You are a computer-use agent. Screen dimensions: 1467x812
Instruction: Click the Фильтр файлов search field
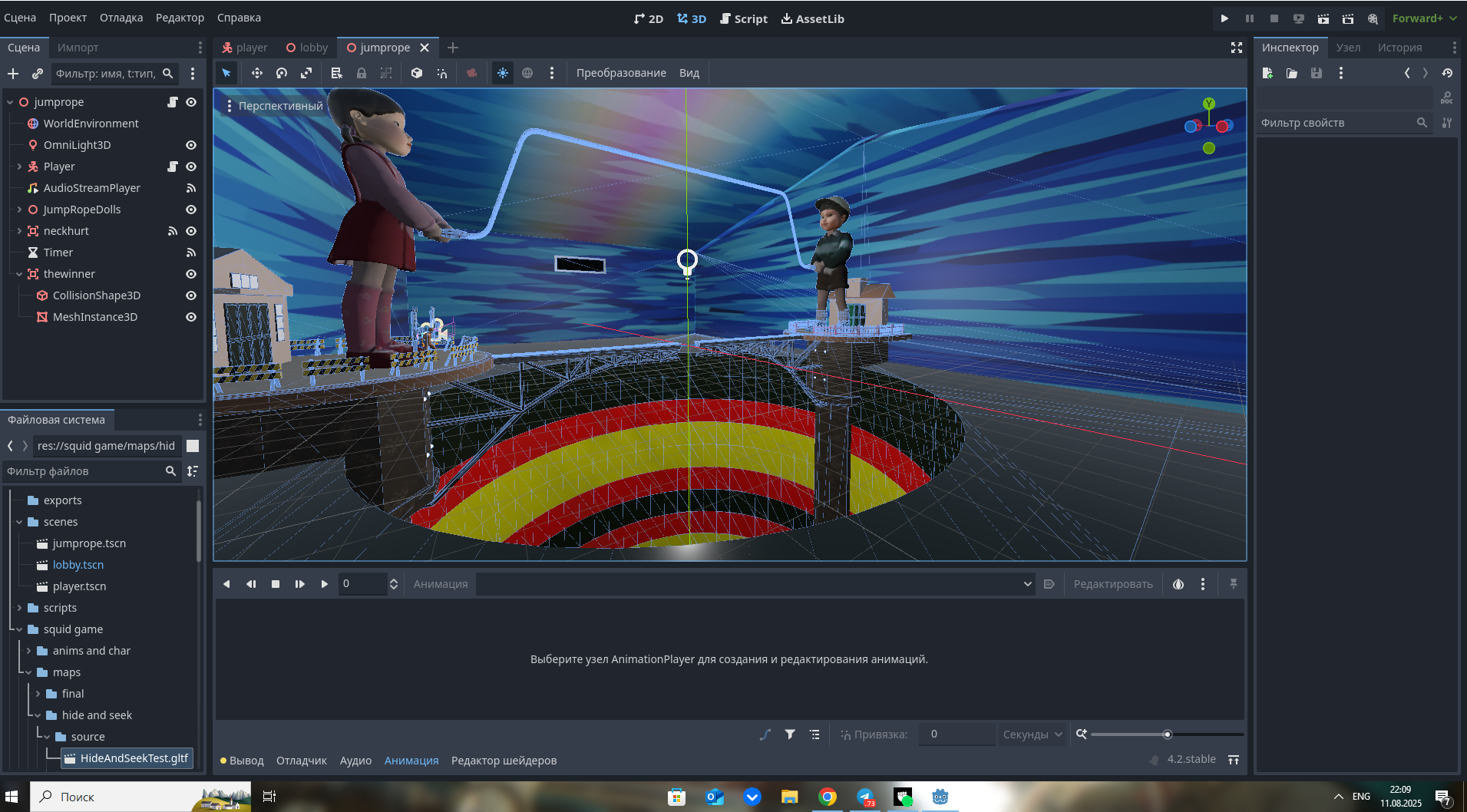click(x=91, y=471)
